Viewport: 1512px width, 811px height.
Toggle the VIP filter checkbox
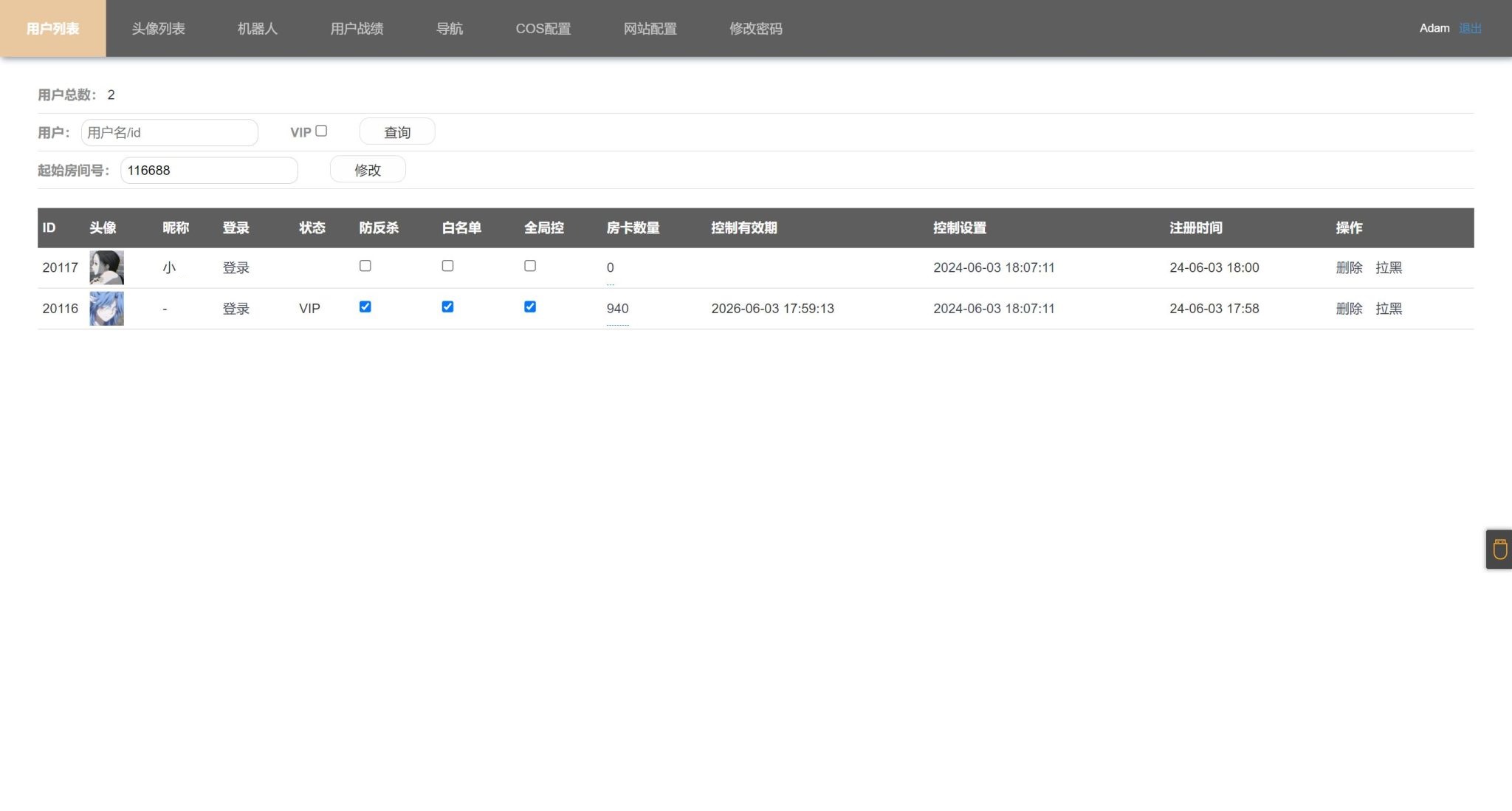pyautogui.click(x=321, y=131)
